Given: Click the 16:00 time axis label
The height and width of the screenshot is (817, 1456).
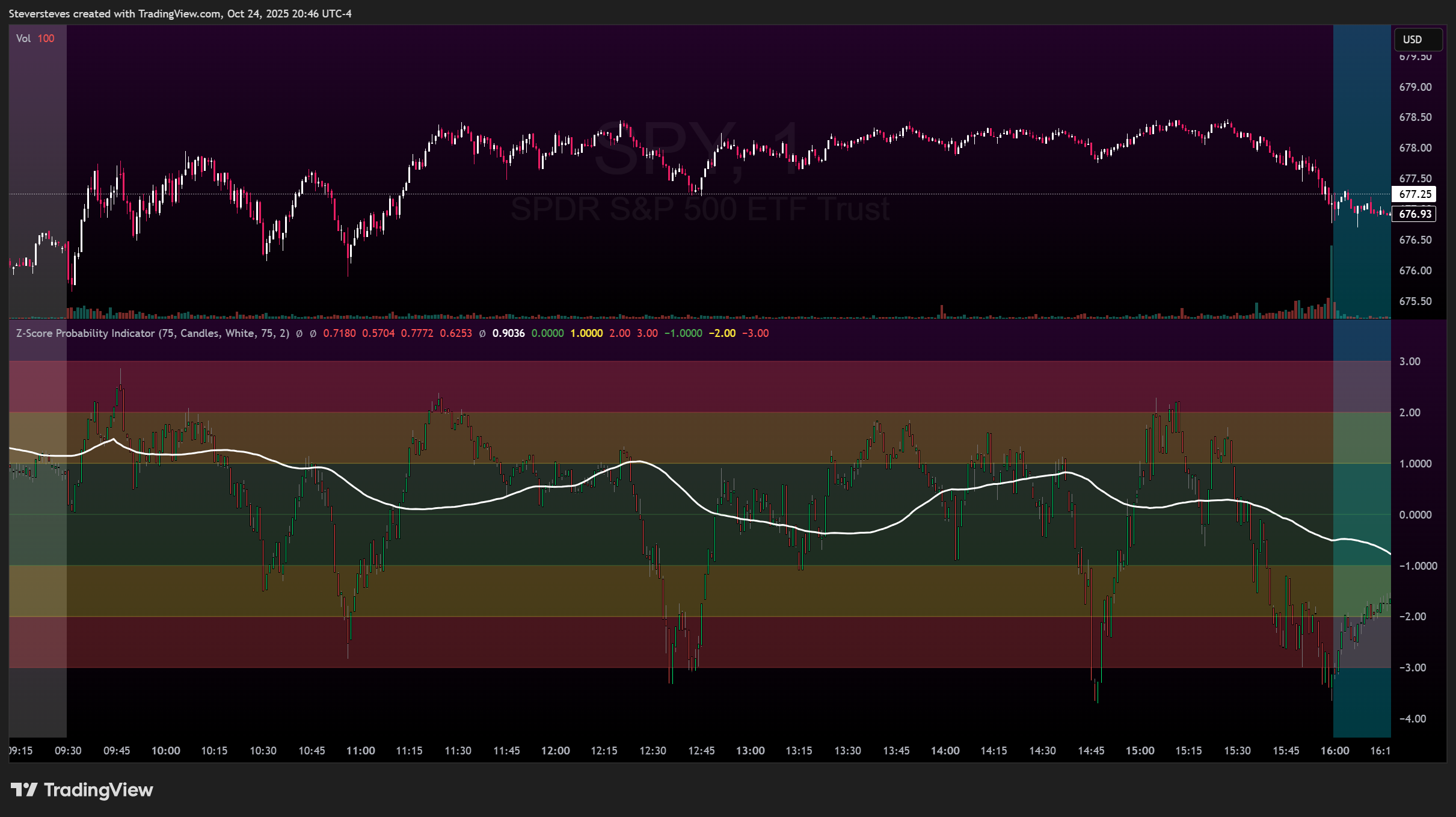Looking at the screenshot, I should coord(1335,751).
